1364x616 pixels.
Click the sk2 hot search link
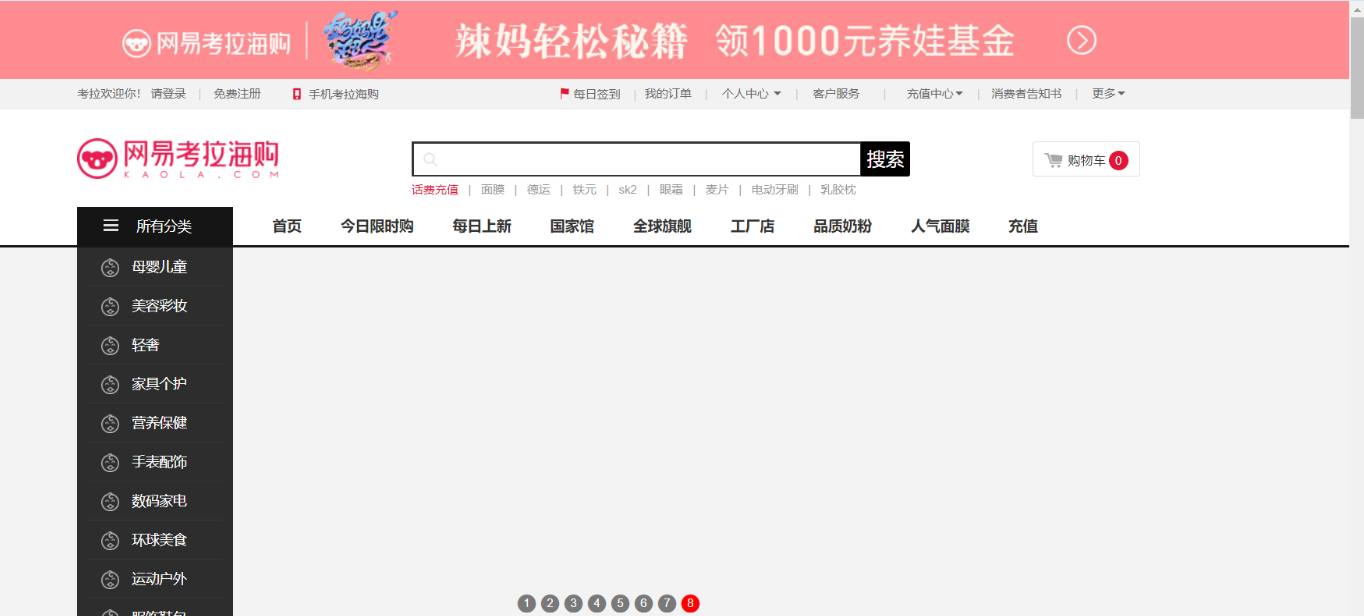pos(628,189)
